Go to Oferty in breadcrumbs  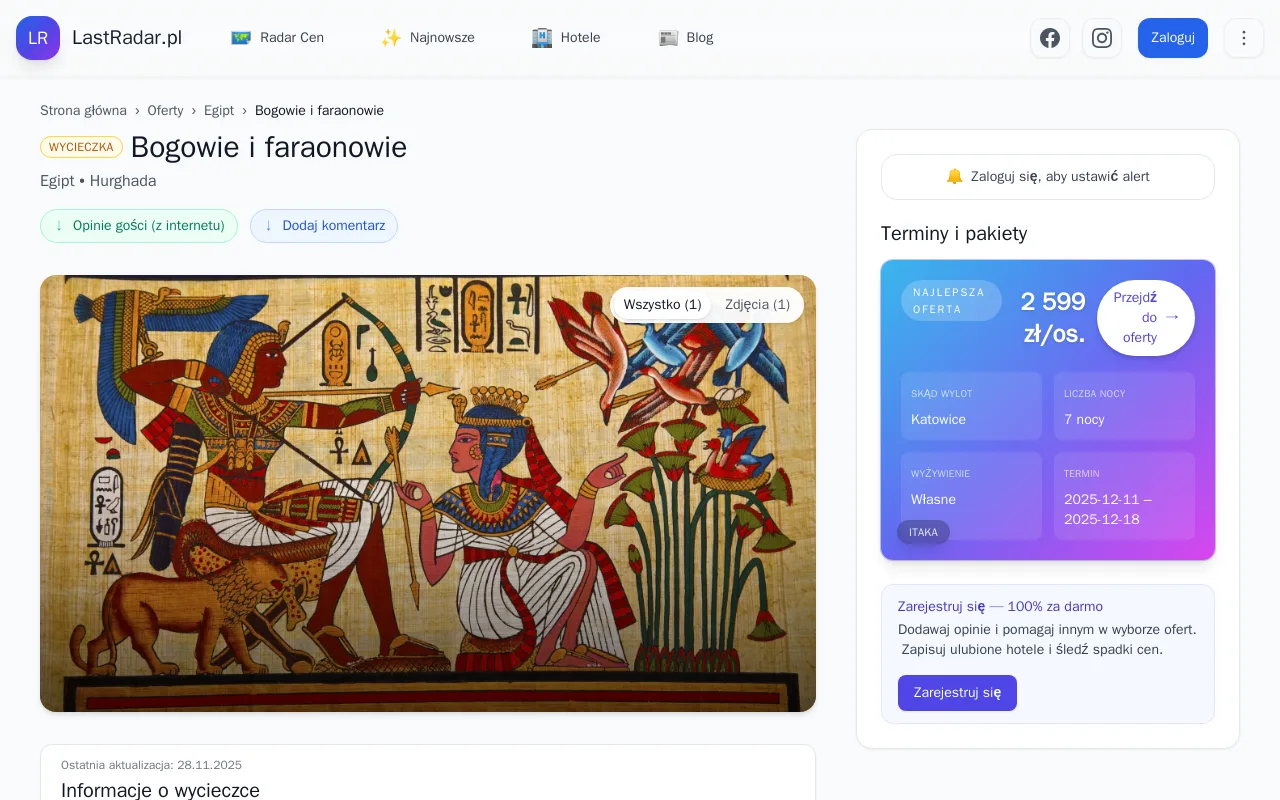(x=165, y=111)
